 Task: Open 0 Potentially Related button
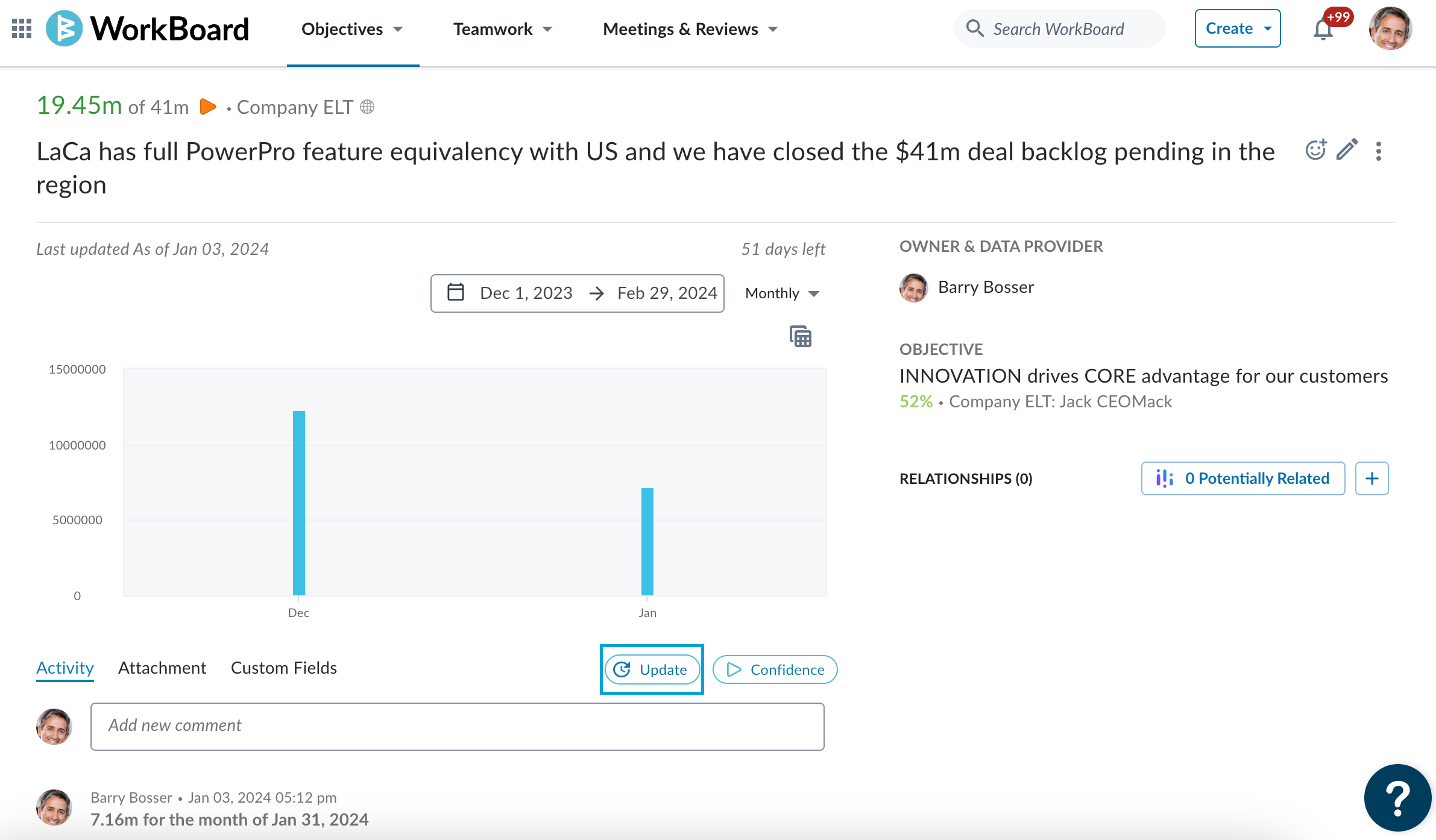pos(1243,478)
